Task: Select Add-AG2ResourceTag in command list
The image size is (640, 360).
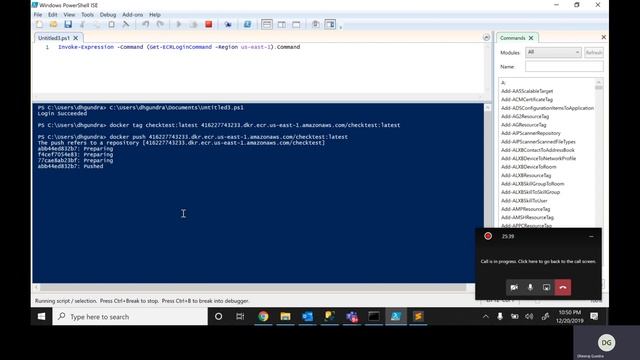Action: 525,116
